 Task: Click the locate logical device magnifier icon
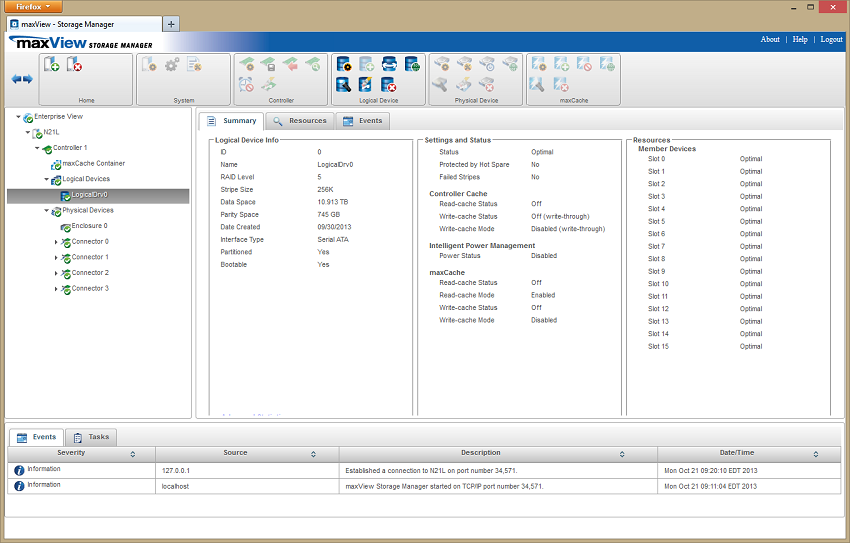click(x=344, y=85)
